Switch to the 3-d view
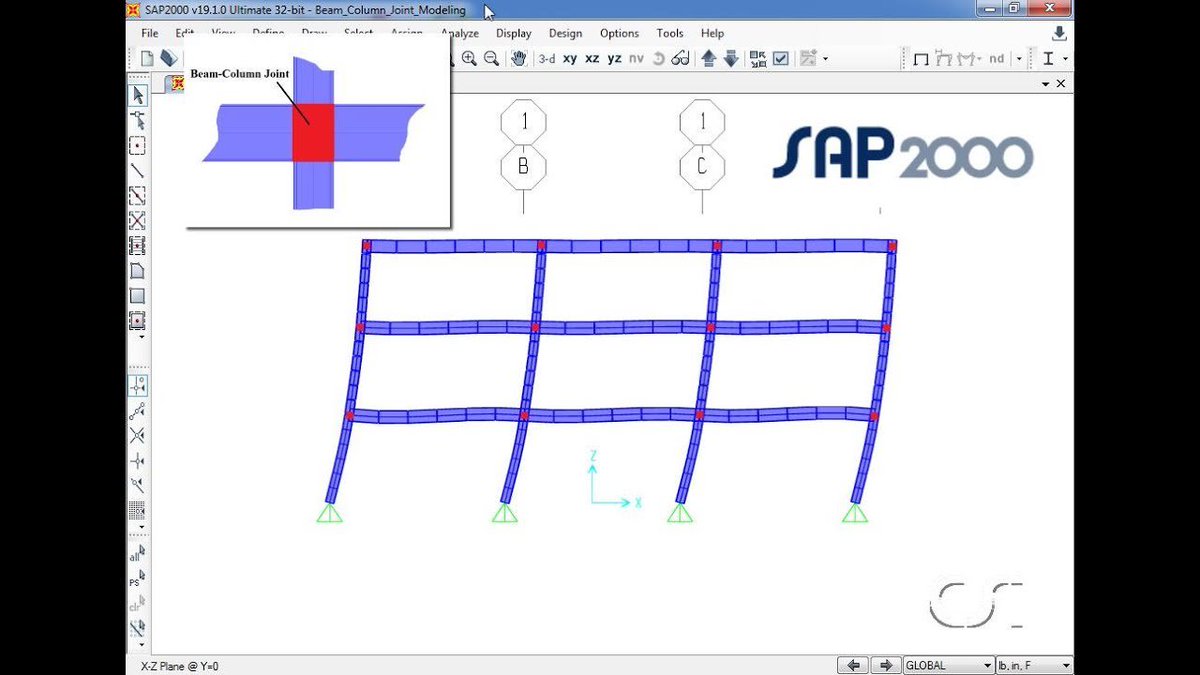The image size is (1200, 675). (x=546, y=58)
